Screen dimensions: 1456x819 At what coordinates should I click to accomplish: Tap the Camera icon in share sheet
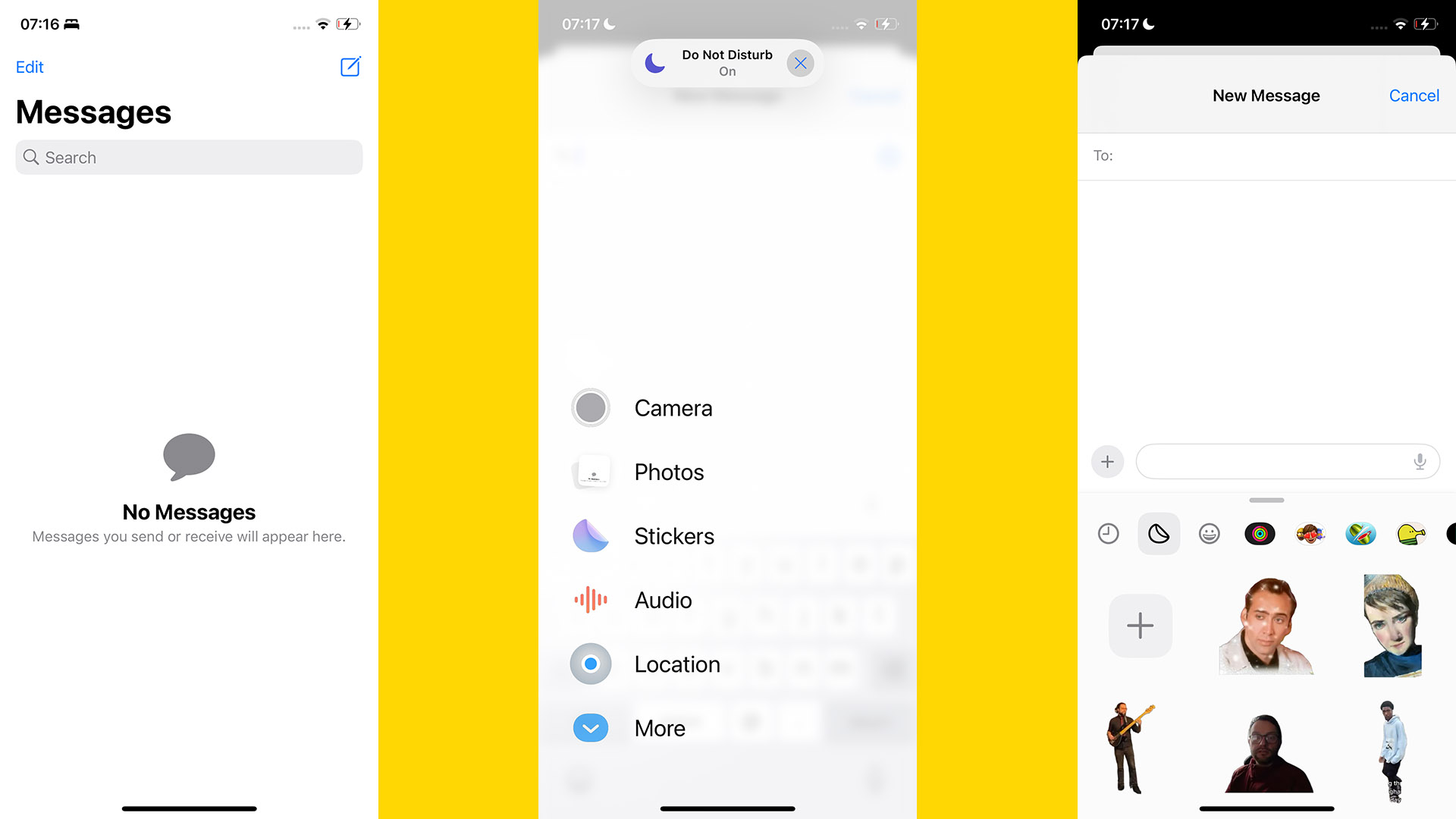click(x=590, y=407)
